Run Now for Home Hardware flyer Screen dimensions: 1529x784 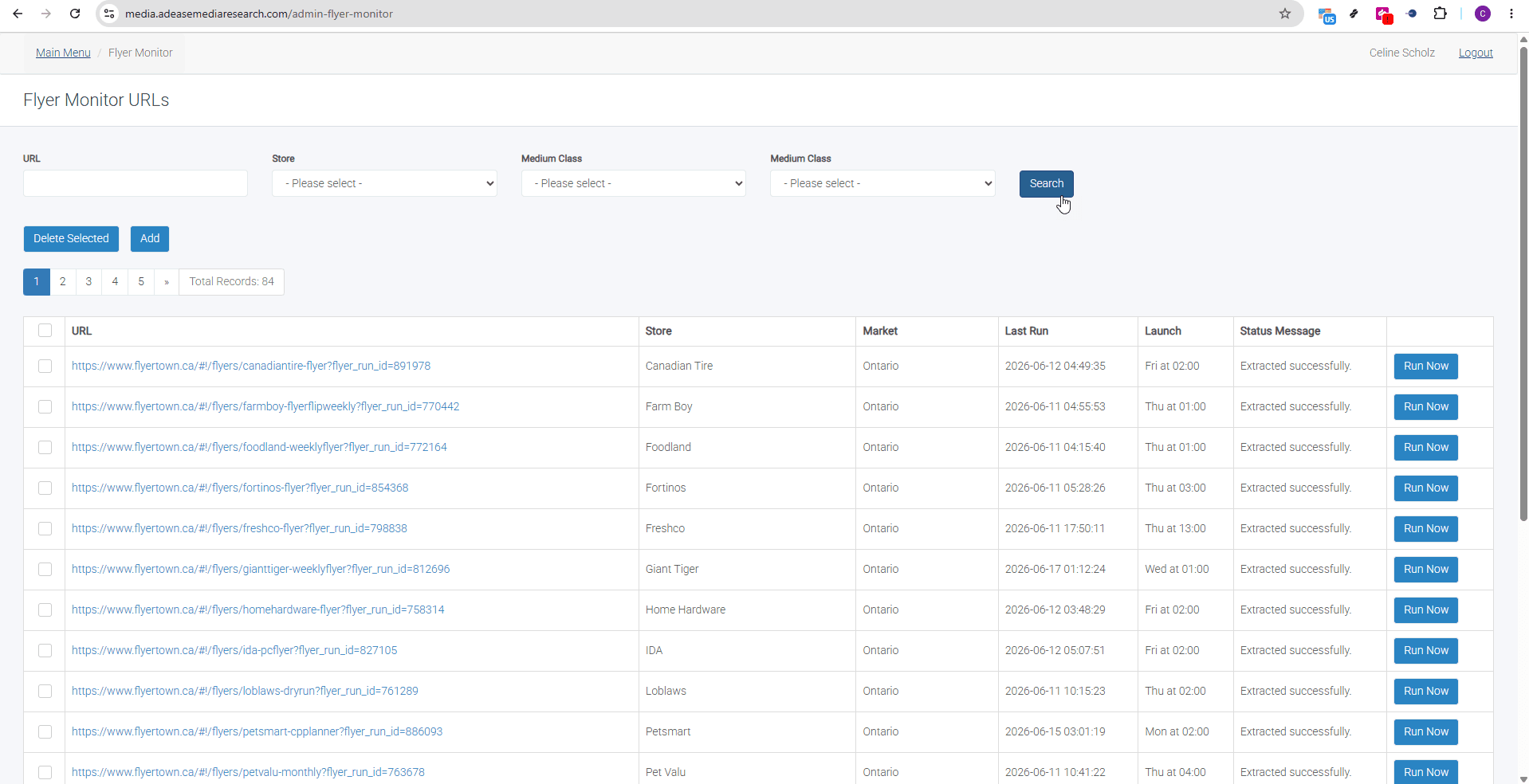click(x=1426, y=610)
